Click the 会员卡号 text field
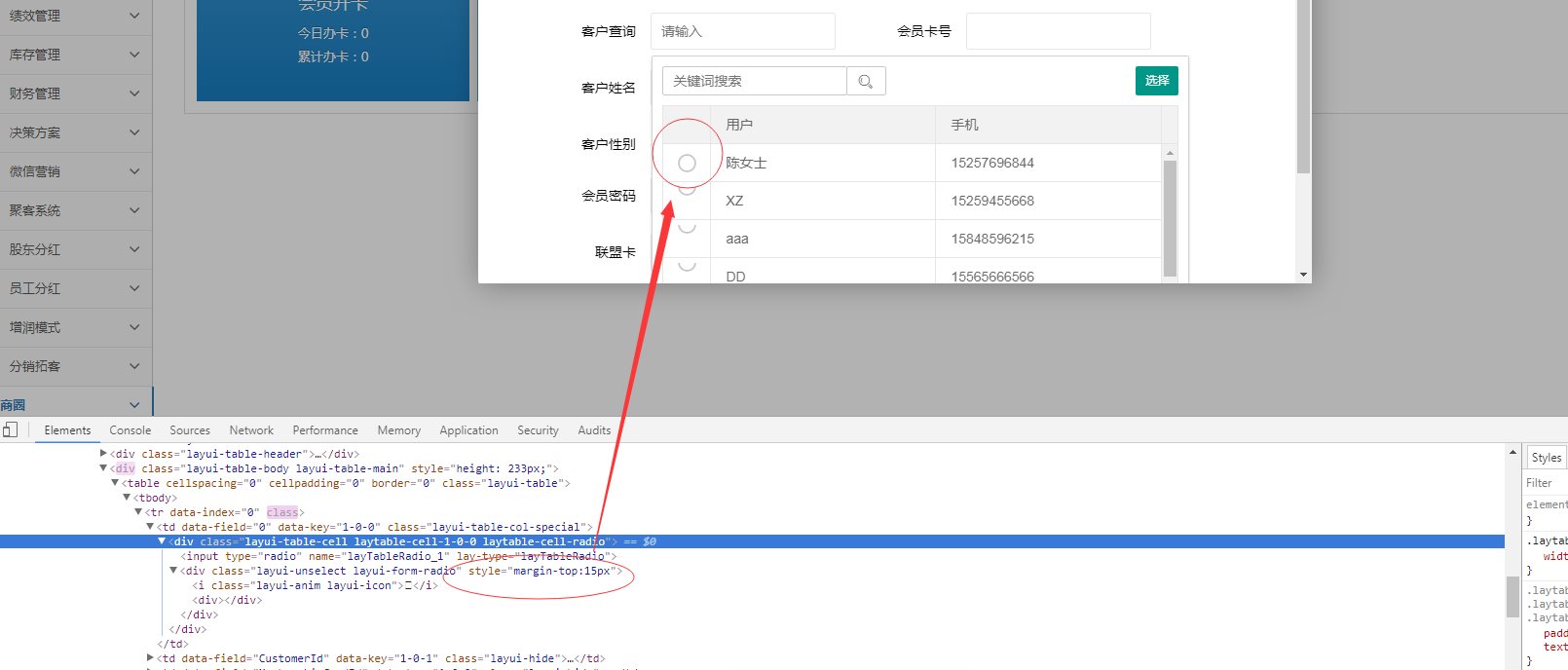This screenshot has width=1568, height=670. (1058, 31)
